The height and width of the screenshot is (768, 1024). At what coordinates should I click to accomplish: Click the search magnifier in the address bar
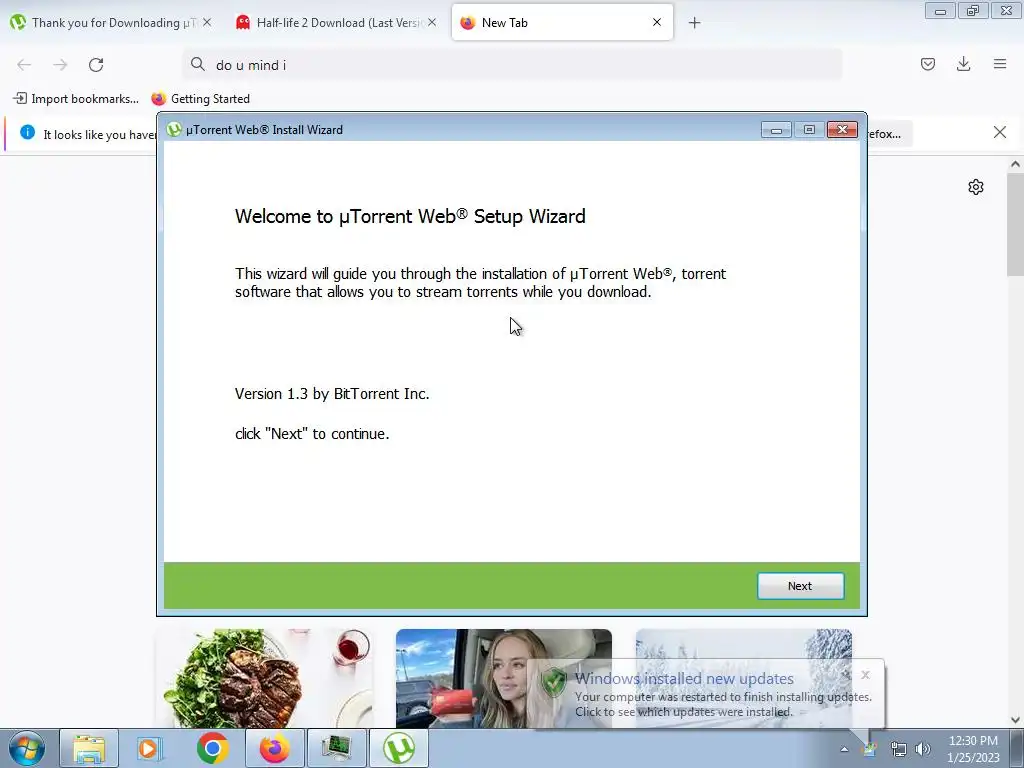point(197,64)
